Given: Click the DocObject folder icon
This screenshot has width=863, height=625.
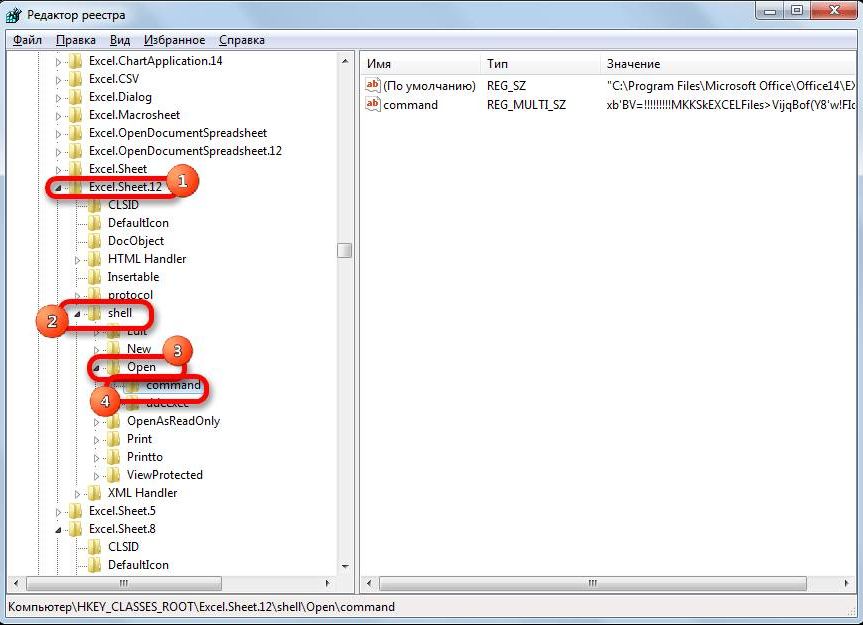Looking at the screenshot, I should pos(95,241).
